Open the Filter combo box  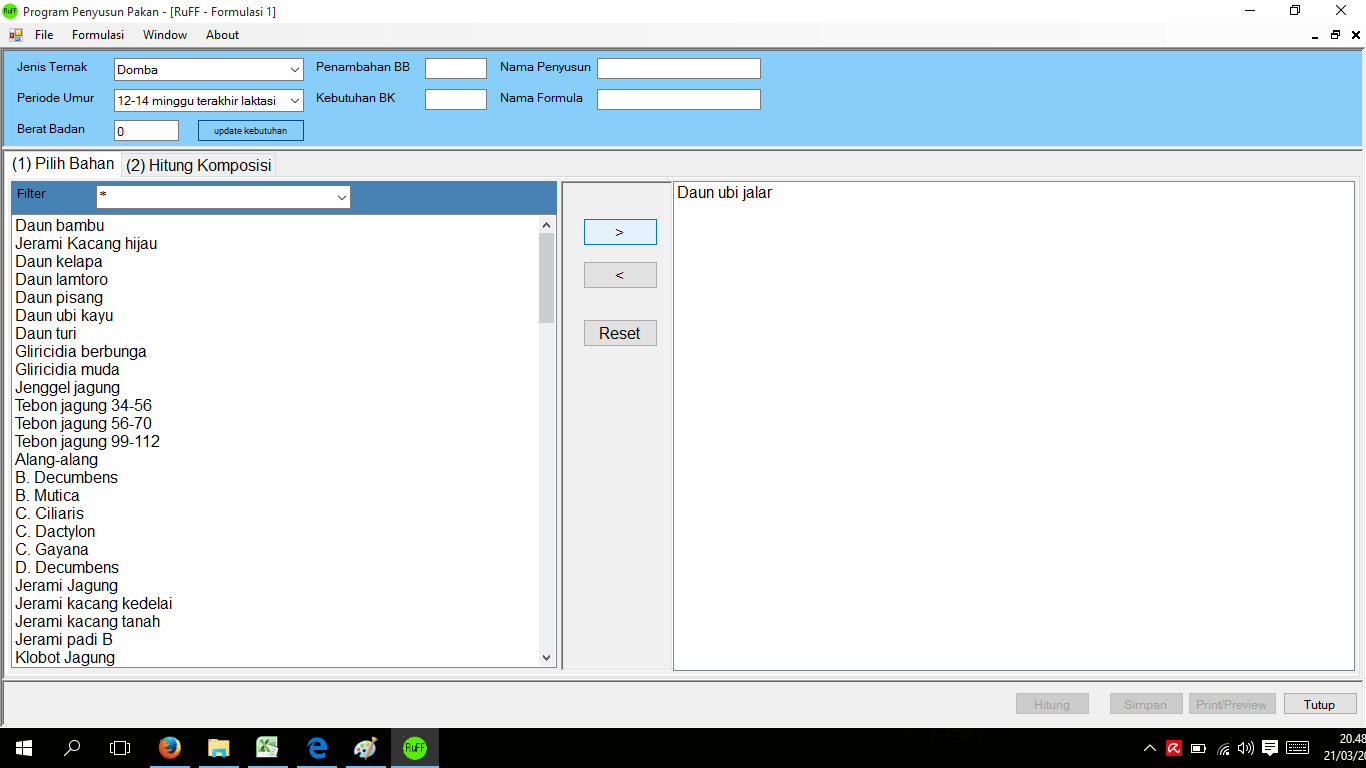342,197
